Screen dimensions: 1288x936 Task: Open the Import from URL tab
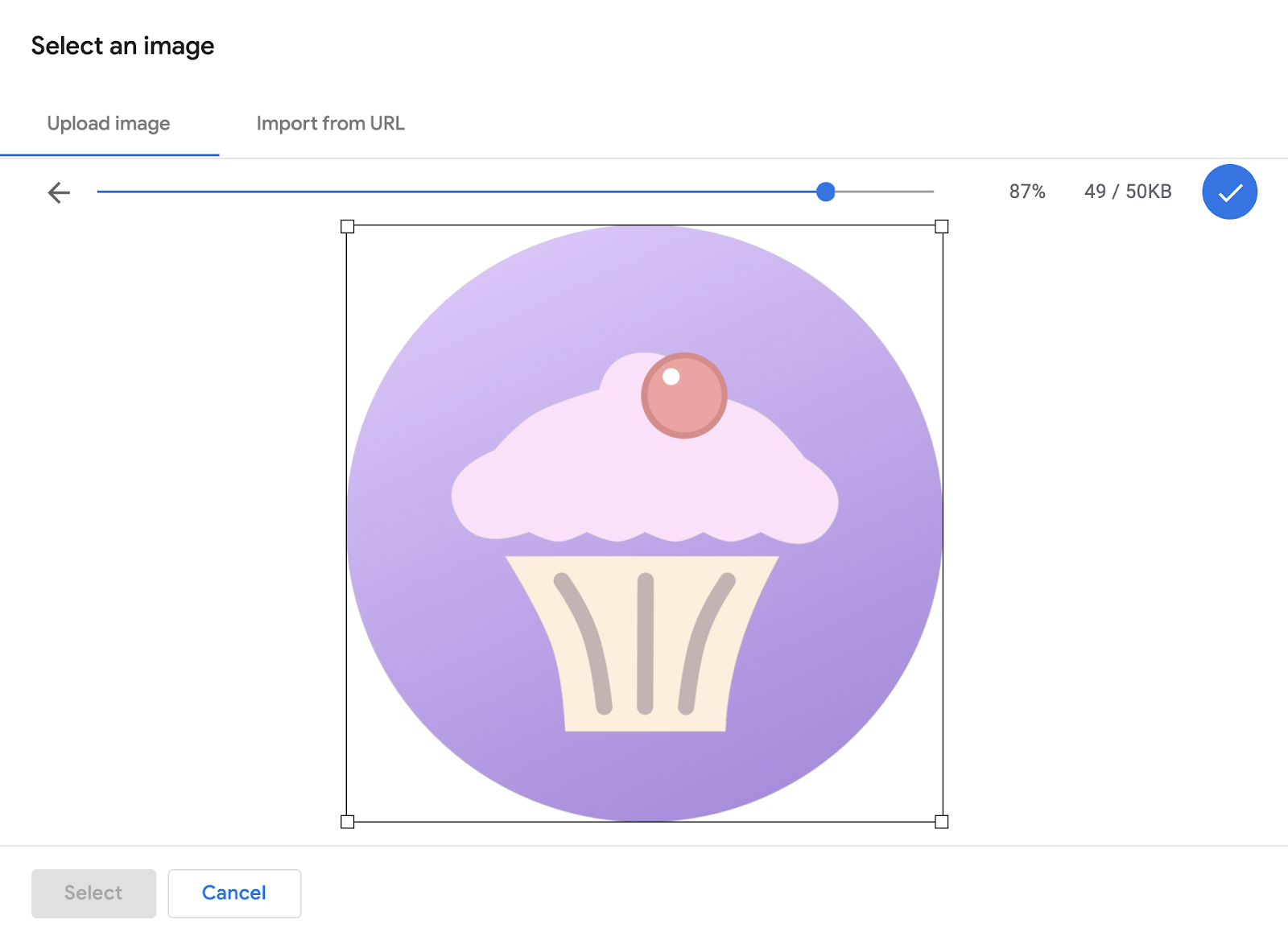tap(330, 124)
